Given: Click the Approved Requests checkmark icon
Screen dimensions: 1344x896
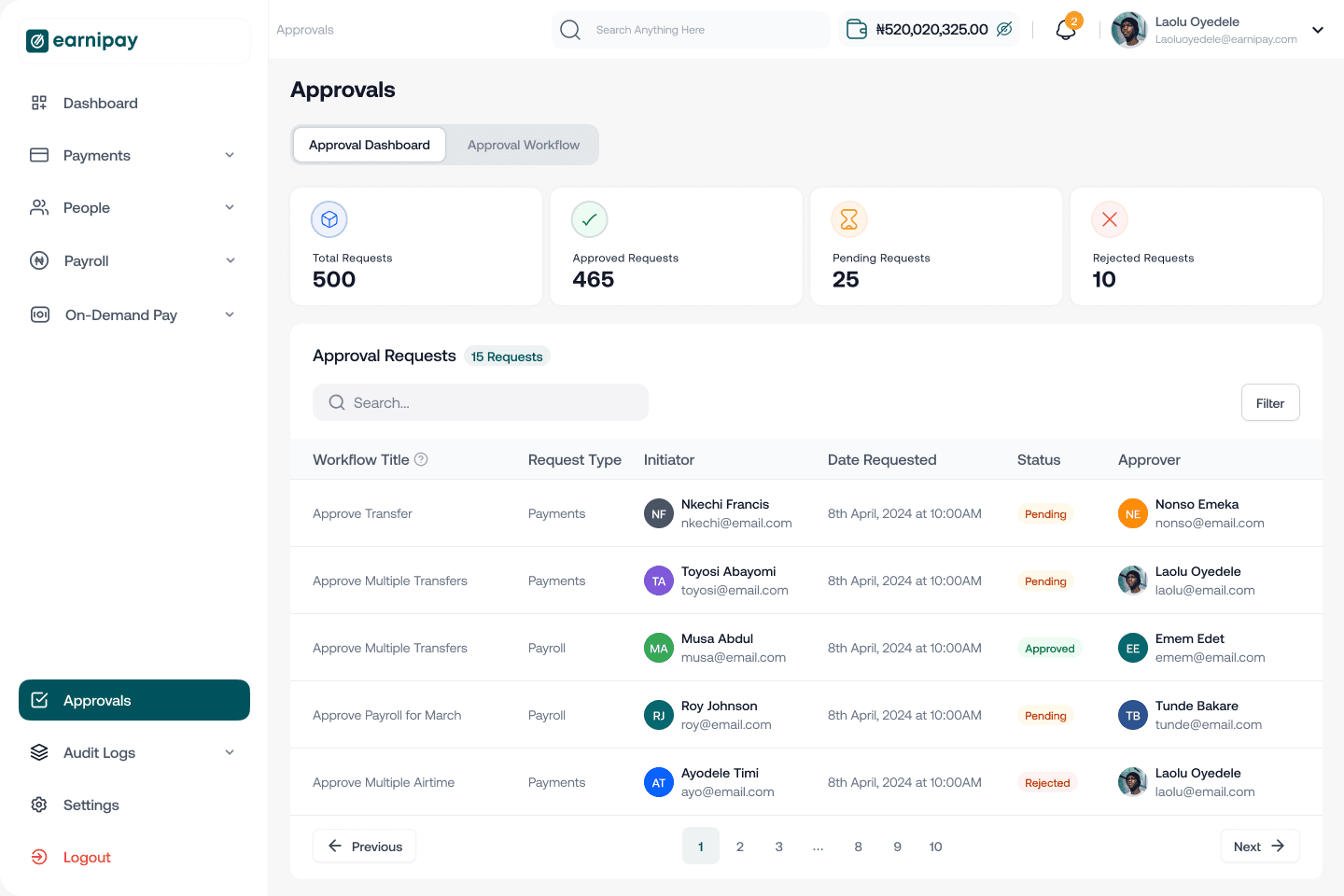Looking at the screenshot, I should (x=590, y=219).
